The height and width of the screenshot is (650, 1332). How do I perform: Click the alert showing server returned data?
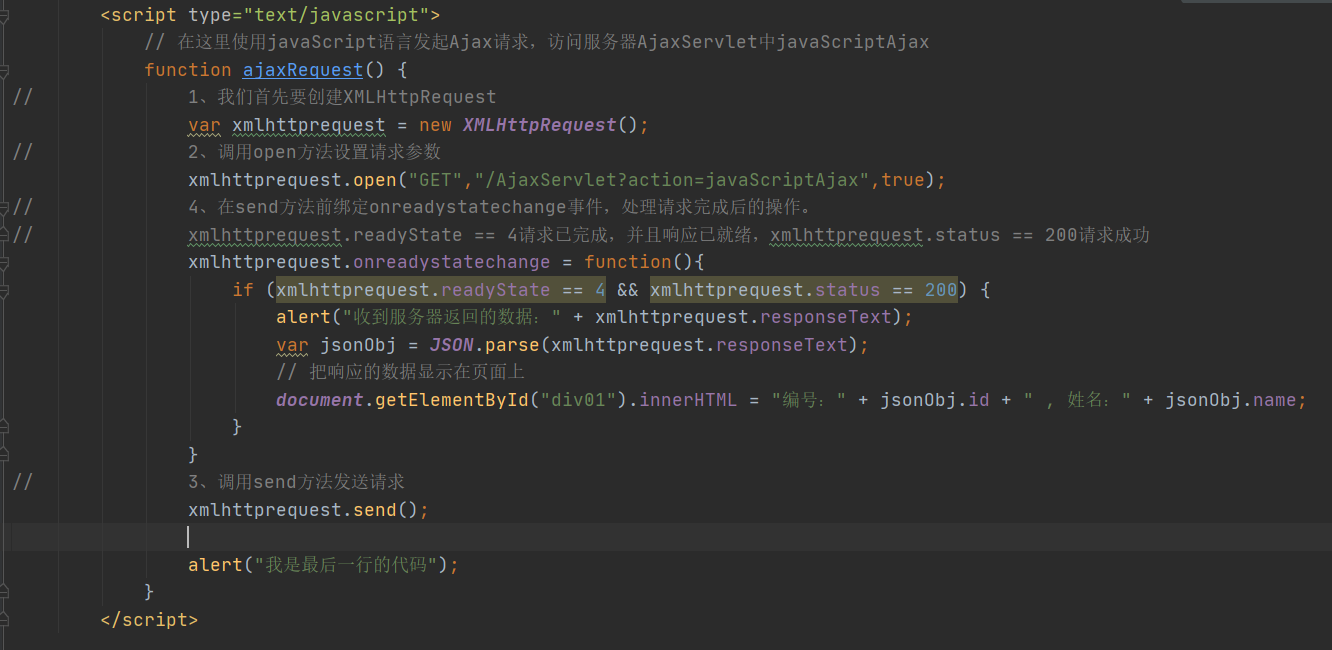point(595,317)
